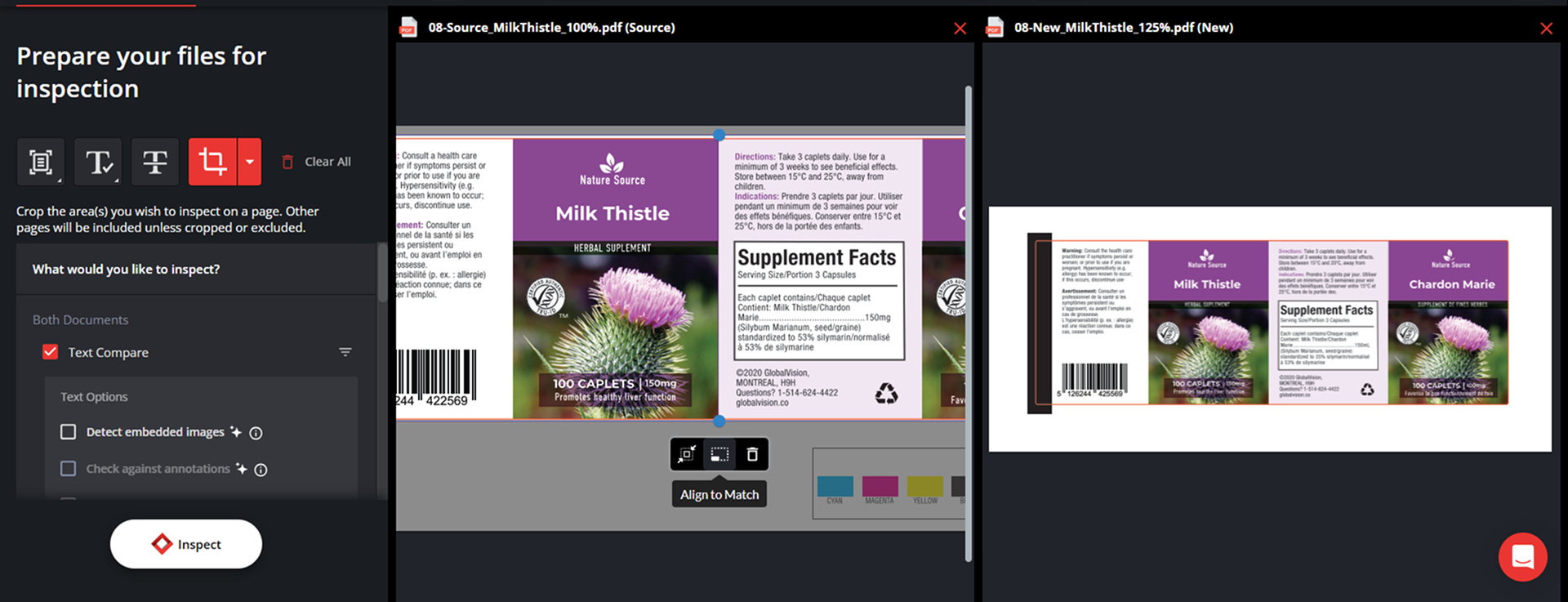Click the 08-New_MilkThistle_125%.pdf title
The image size is (1568, 602).
tap(1124, 28)
